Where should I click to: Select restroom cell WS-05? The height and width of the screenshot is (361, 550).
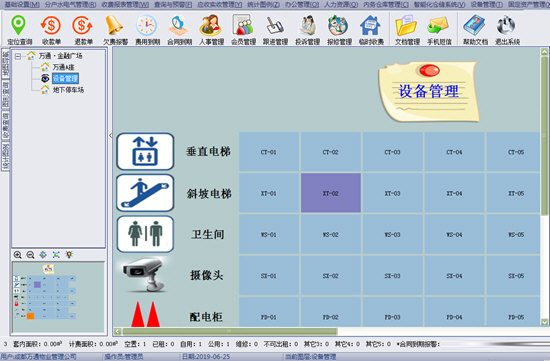pyautogui.click(x=513, y=234)
